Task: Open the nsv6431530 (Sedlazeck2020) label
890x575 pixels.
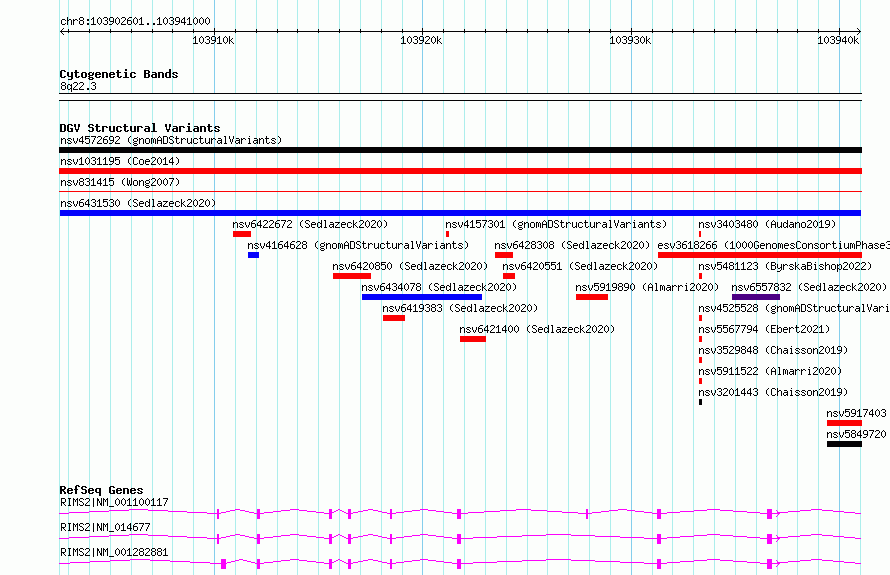Action: tap(138, 203)
